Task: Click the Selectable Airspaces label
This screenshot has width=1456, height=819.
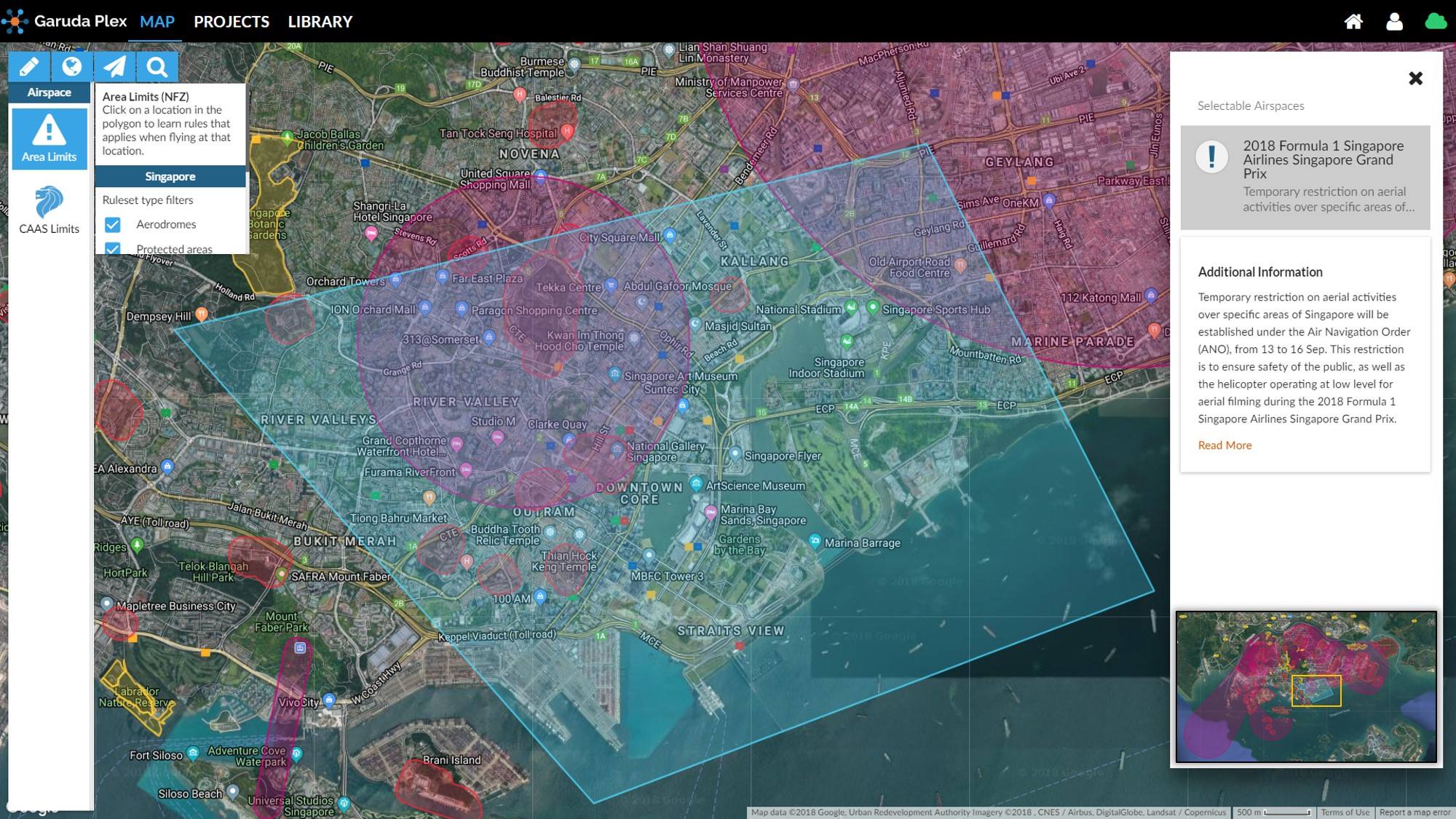Action: pyautogui.click(x=1251, y=106)
